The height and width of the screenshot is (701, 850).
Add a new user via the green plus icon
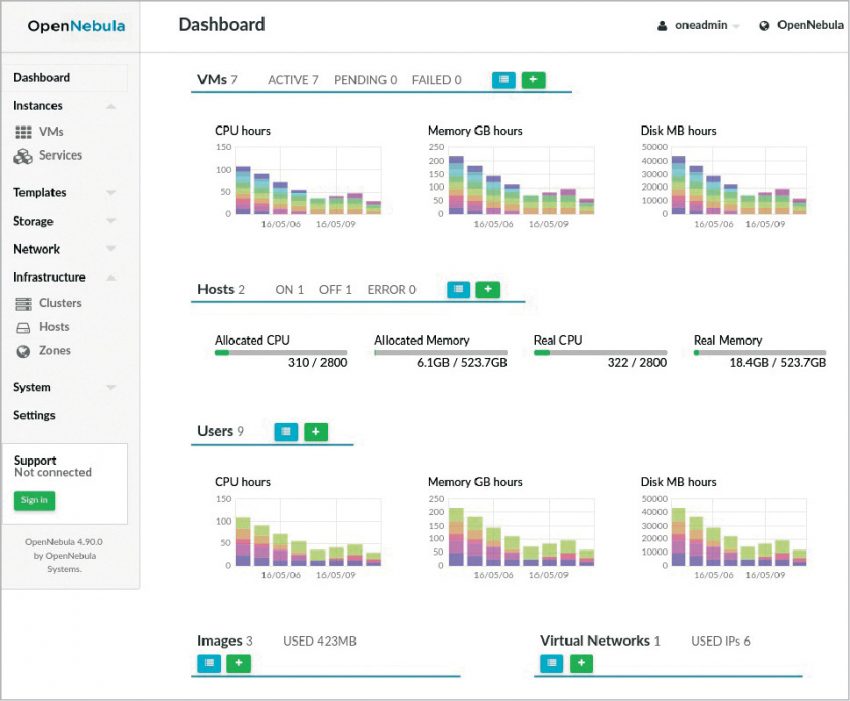coord(316,431)
